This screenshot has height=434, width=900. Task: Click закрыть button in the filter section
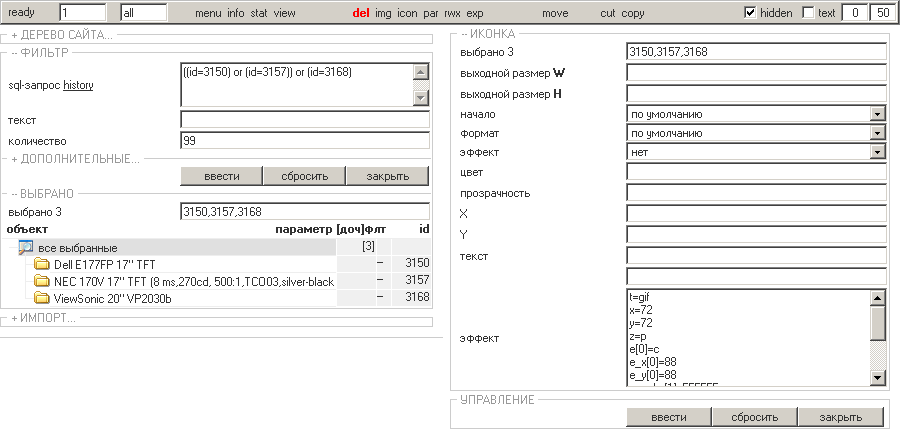[x=388, y=176]
